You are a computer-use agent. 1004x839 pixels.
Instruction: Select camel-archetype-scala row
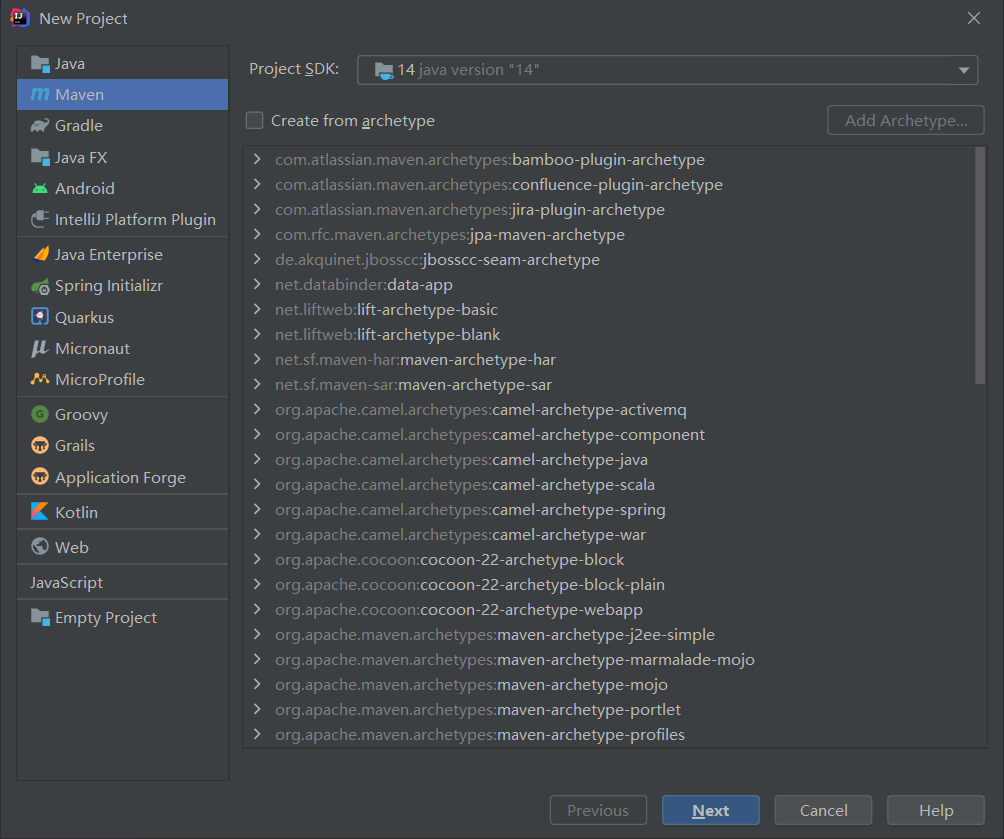[610, 484]
